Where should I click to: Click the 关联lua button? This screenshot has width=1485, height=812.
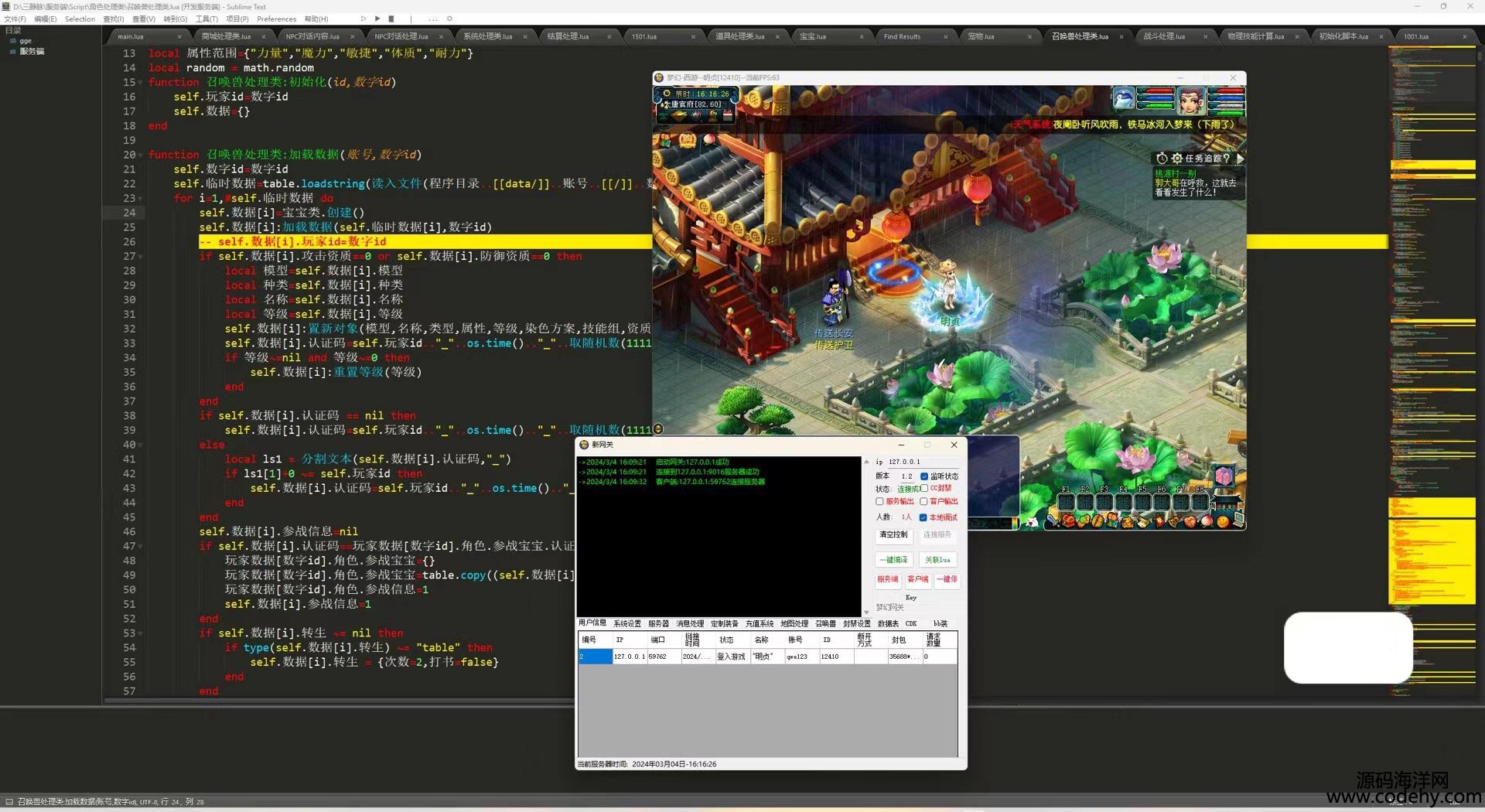point(937,560)
